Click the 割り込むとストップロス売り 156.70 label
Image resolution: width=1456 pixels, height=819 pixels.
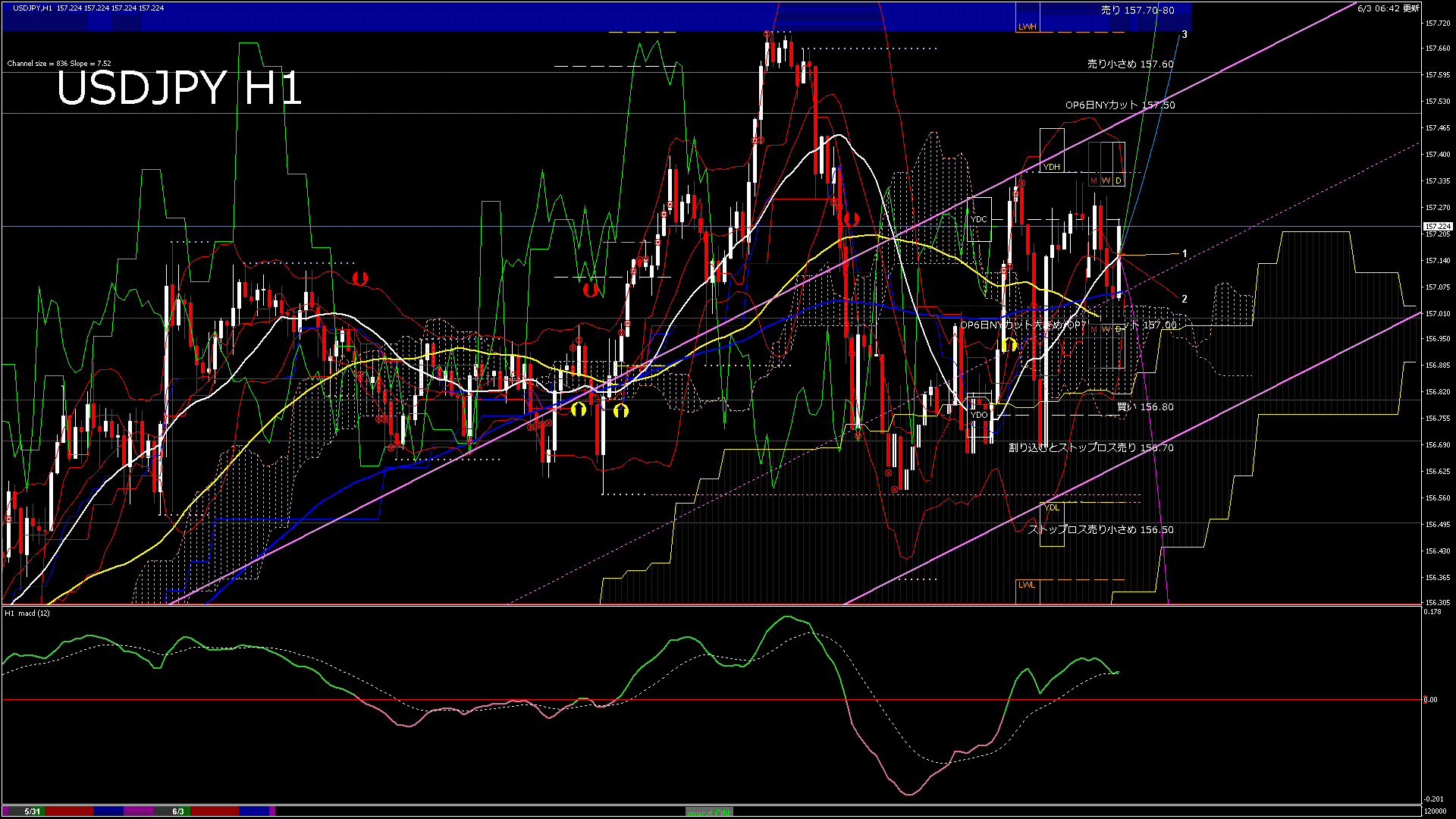click(x=1091, y=448)
